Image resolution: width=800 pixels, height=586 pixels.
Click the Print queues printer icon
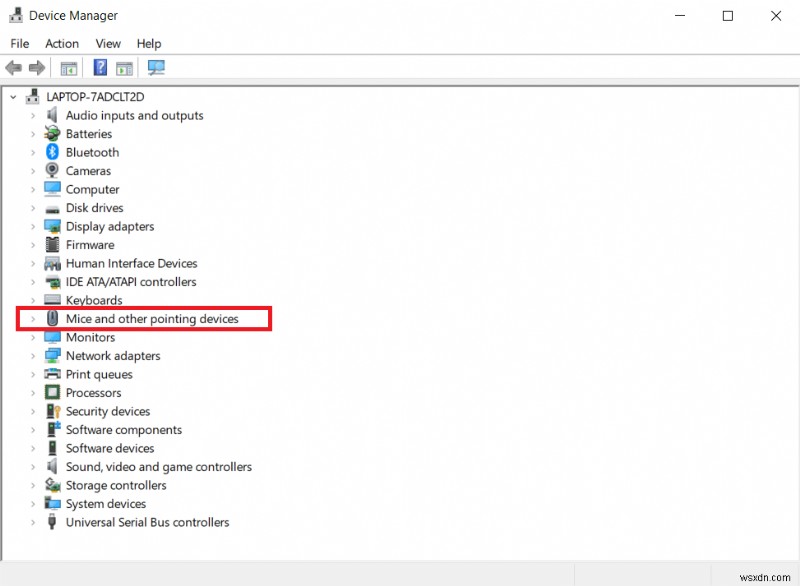(x=52, y=374)
